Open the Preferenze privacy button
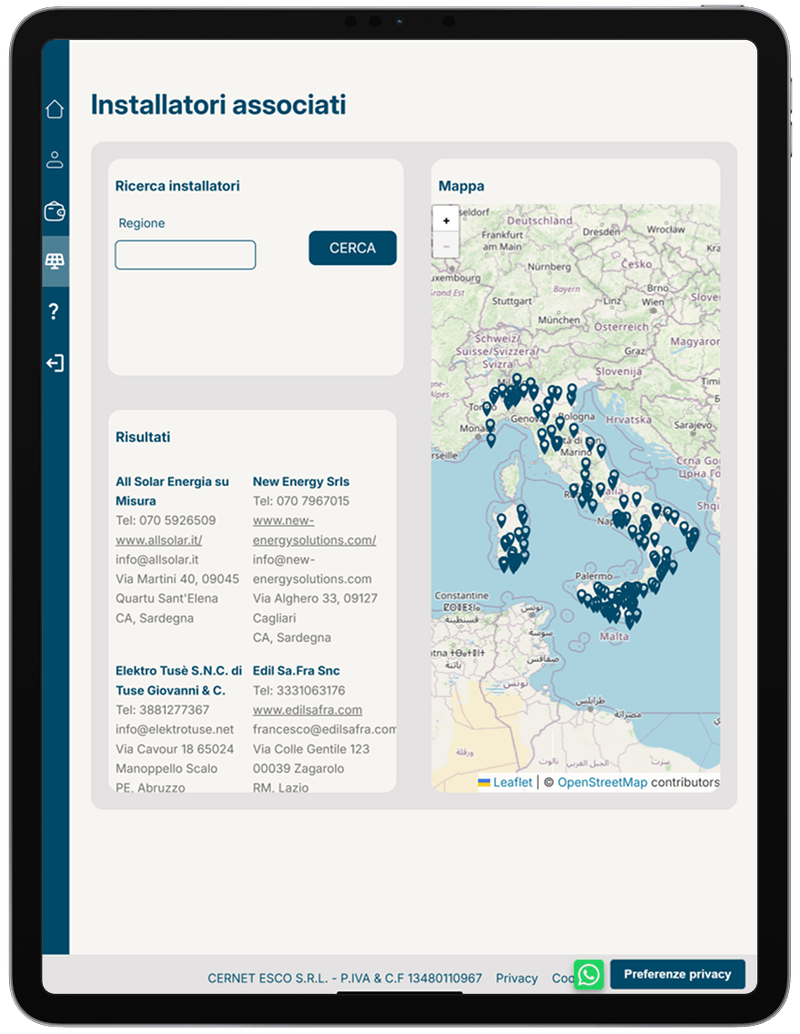The height and width of the screenshot is (1034, 800). [677, 974]
